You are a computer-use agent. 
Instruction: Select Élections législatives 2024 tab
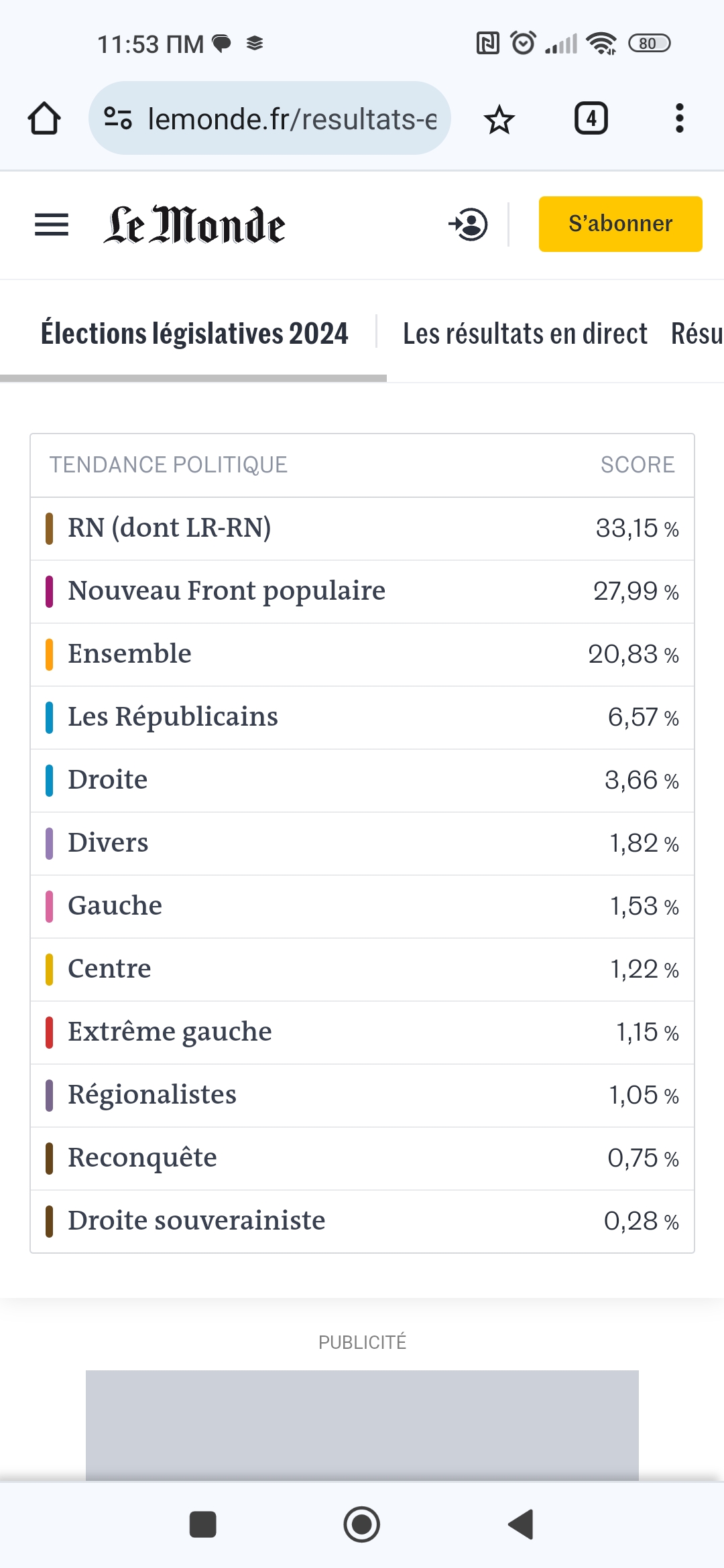coord(194,333)
